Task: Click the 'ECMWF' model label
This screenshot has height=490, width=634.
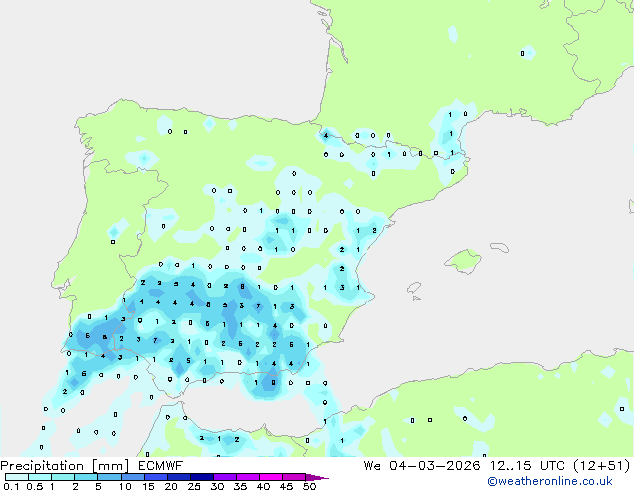Action: point(161,466)
